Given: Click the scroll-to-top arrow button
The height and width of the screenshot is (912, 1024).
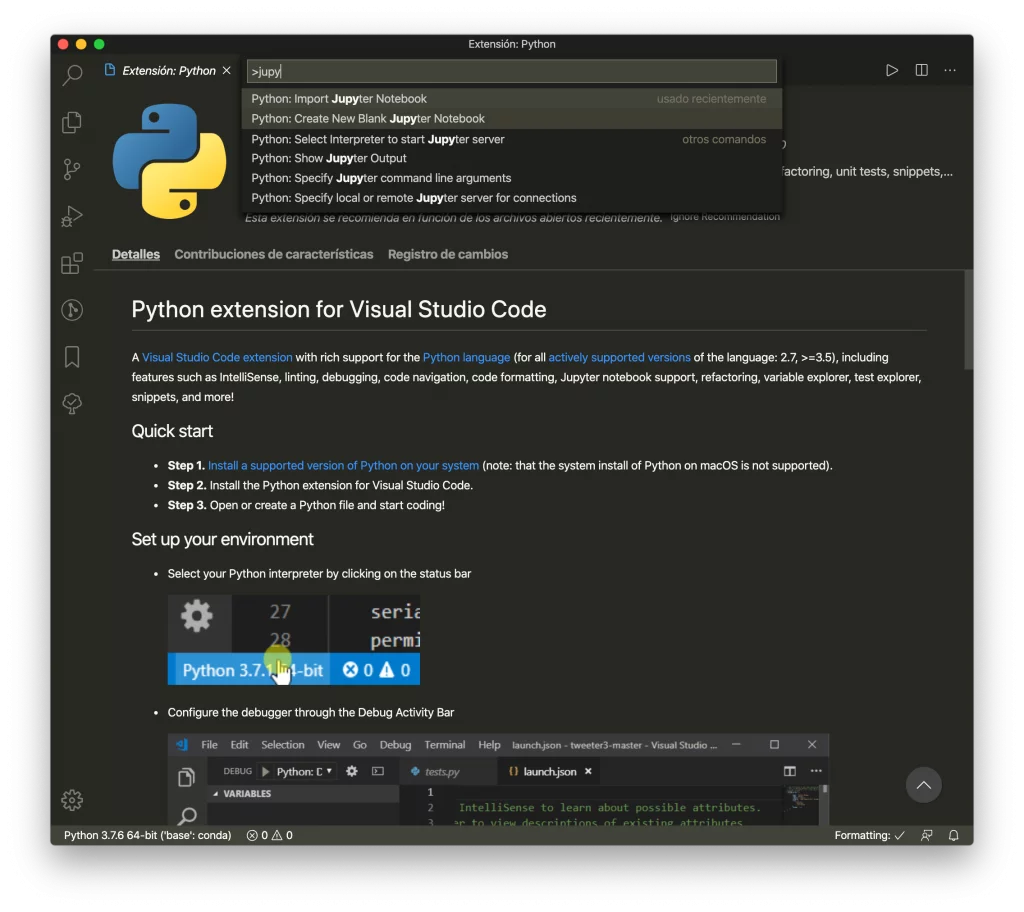Looking at the screenshot, I should pyautogui.click(x=923, y=785).
